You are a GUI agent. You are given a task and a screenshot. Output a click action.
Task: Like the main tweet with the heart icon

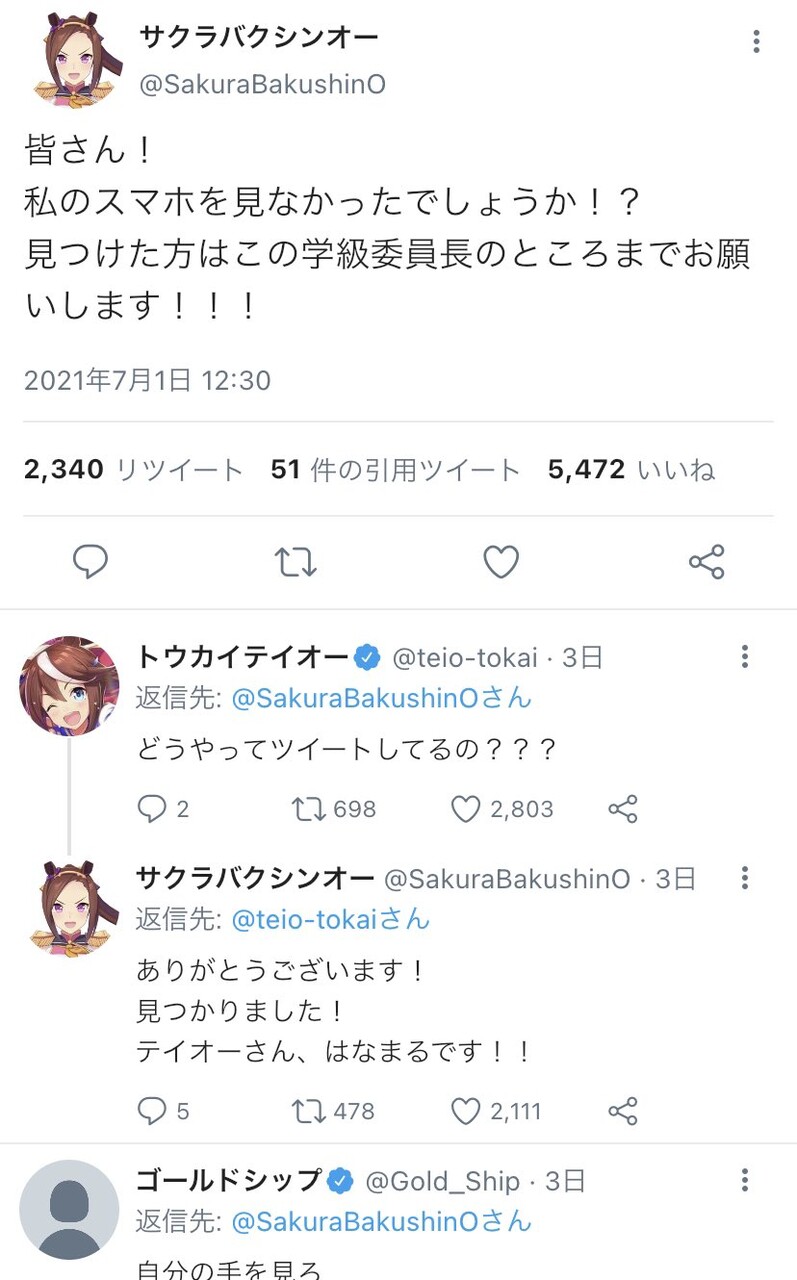click(x=501, y=562)
